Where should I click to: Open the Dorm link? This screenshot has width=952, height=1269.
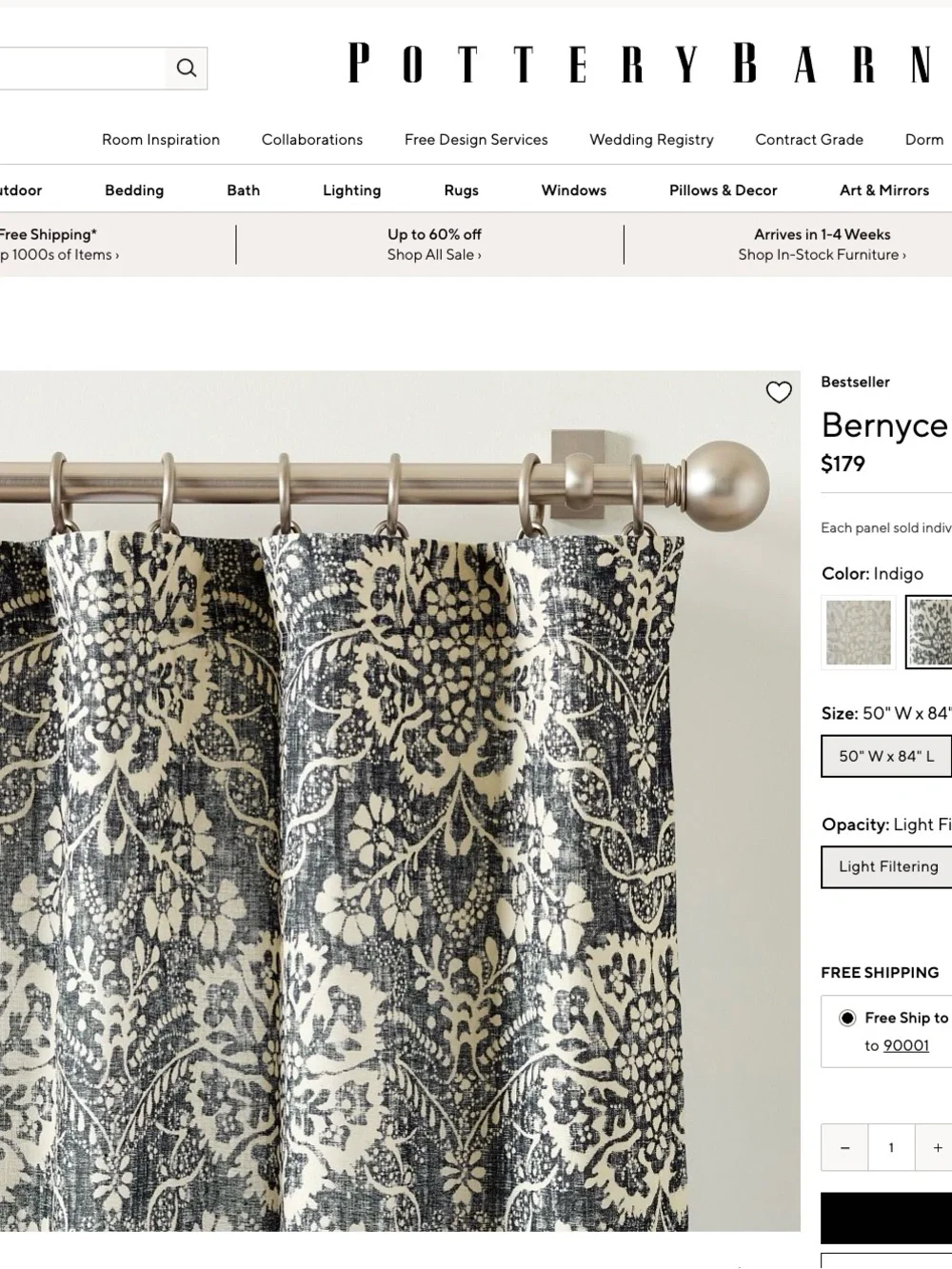[x=924, y=140]
